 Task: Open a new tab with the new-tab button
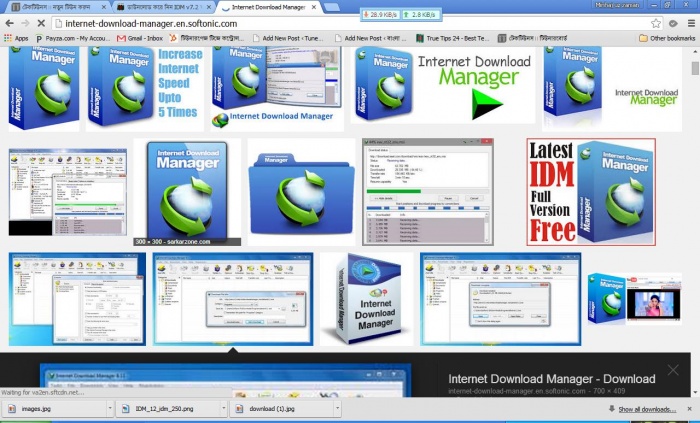(331, 7)
